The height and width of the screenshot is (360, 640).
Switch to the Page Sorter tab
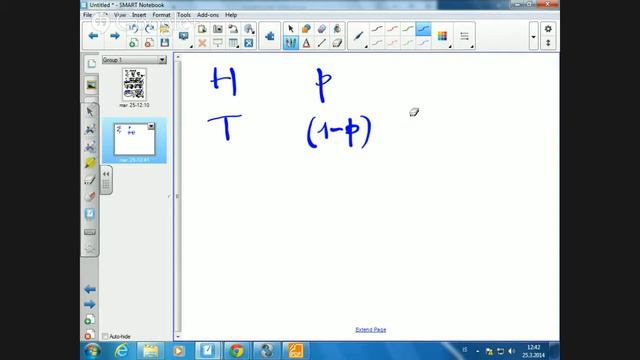pyautogui.click(x=91, y=64)
